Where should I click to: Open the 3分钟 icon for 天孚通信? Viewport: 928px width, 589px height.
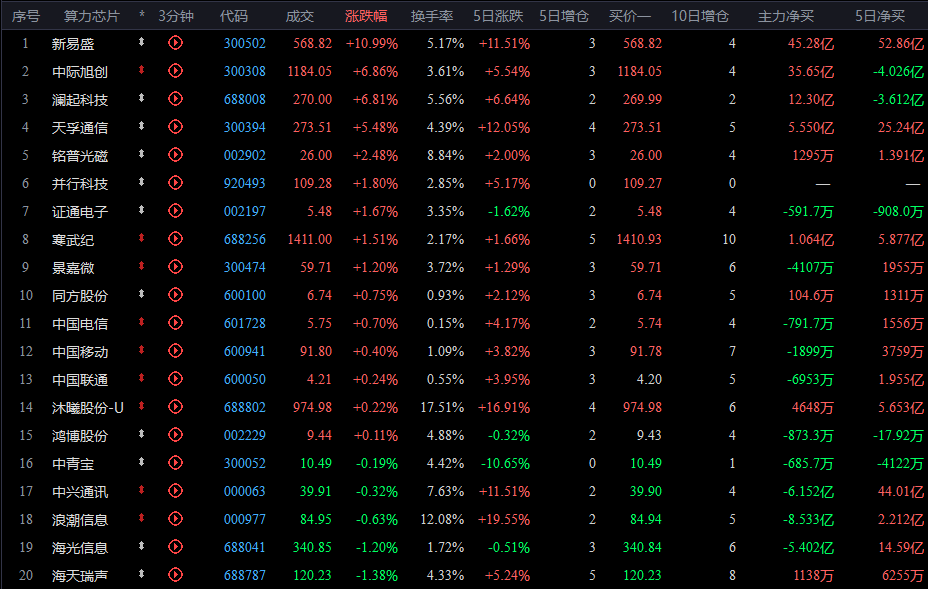[x=175, y=127]
